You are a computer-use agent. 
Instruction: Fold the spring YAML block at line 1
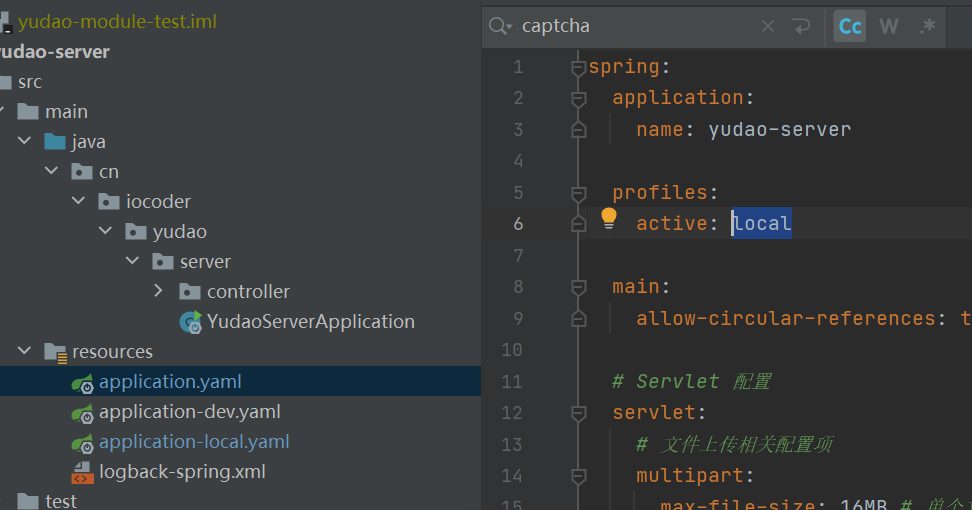577,67
